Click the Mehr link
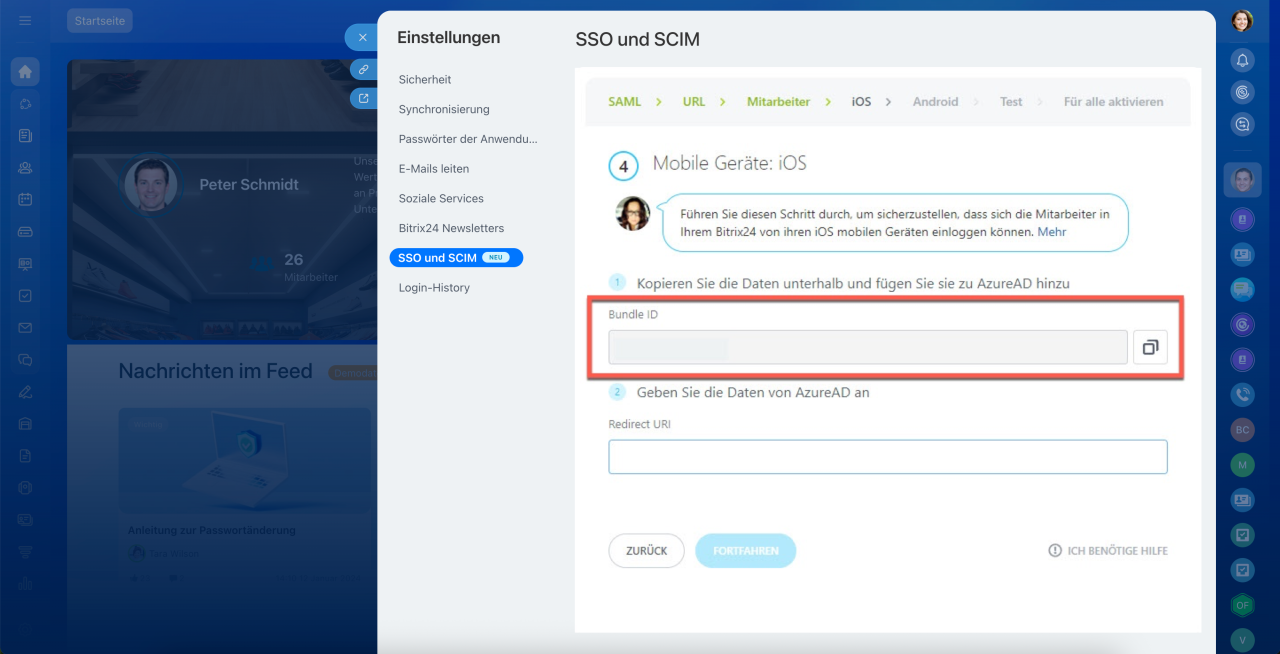 (1052, 231)
